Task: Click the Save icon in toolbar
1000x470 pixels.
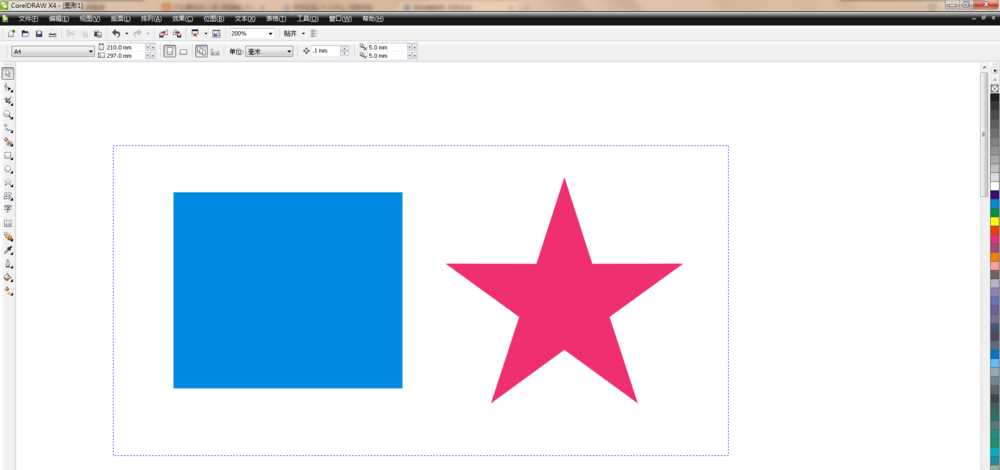Action: tap(39, 33)
